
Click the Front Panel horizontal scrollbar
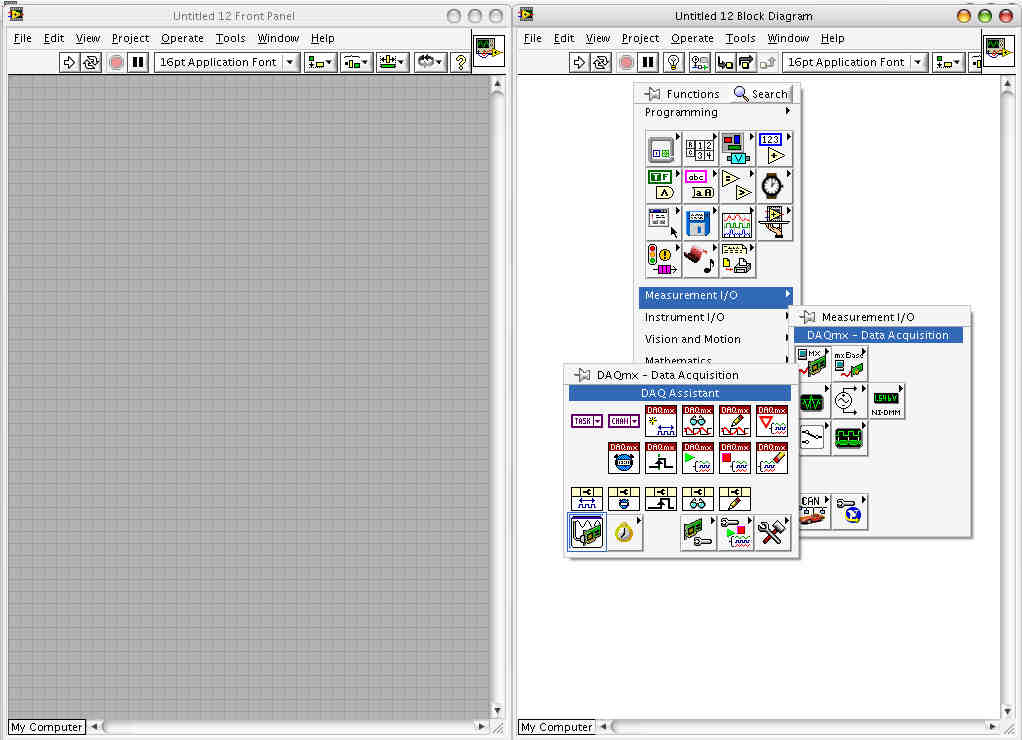tap(289, 726)
